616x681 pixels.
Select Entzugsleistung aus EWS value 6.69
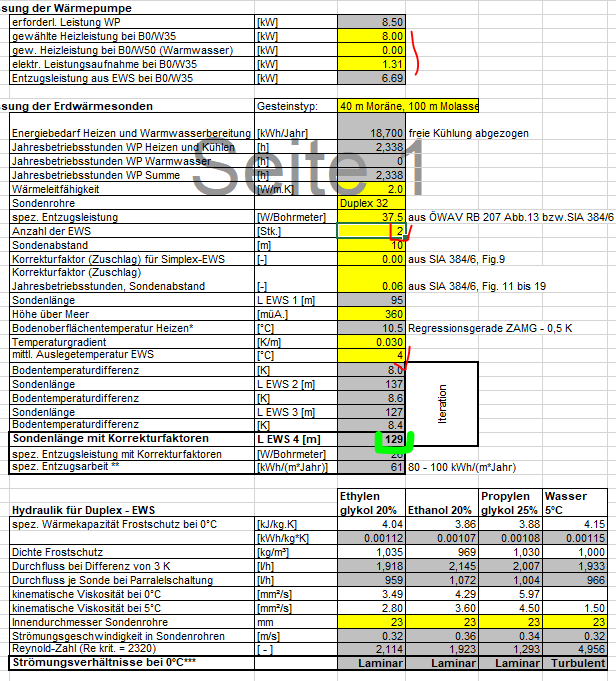[x=371, y=78]
